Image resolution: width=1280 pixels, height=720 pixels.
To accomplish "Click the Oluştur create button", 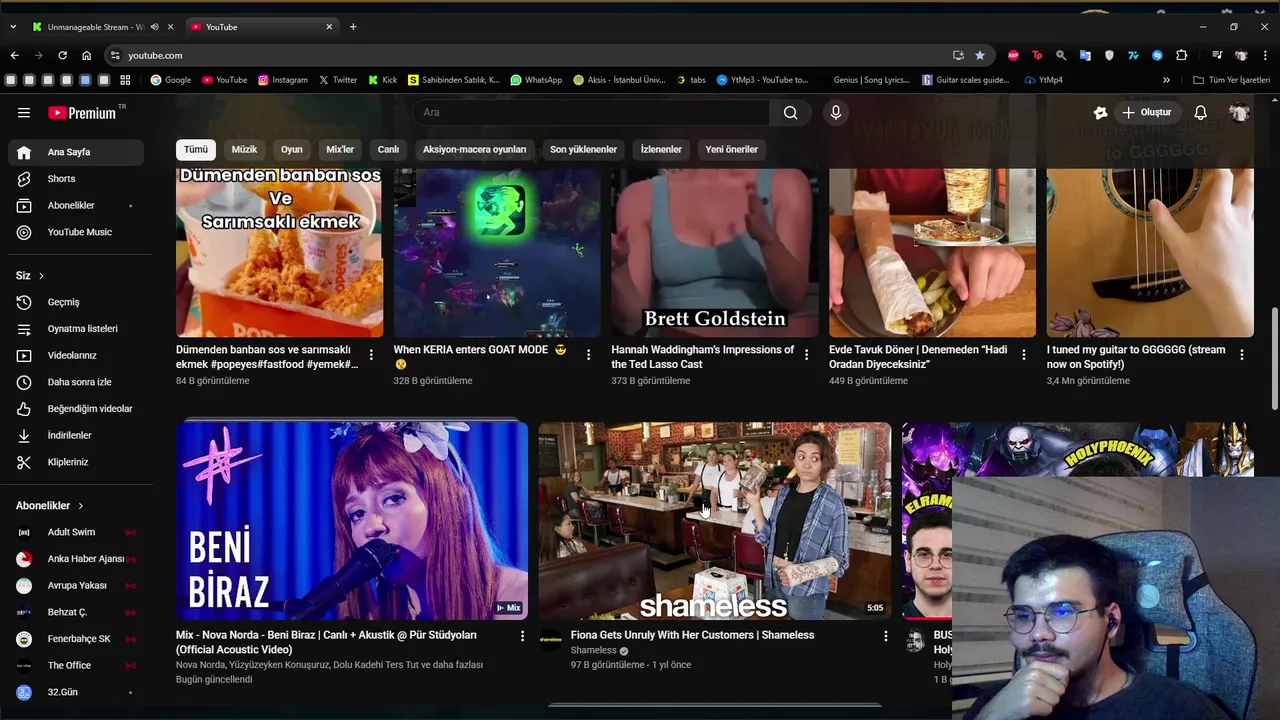I will click(1146, 112).
